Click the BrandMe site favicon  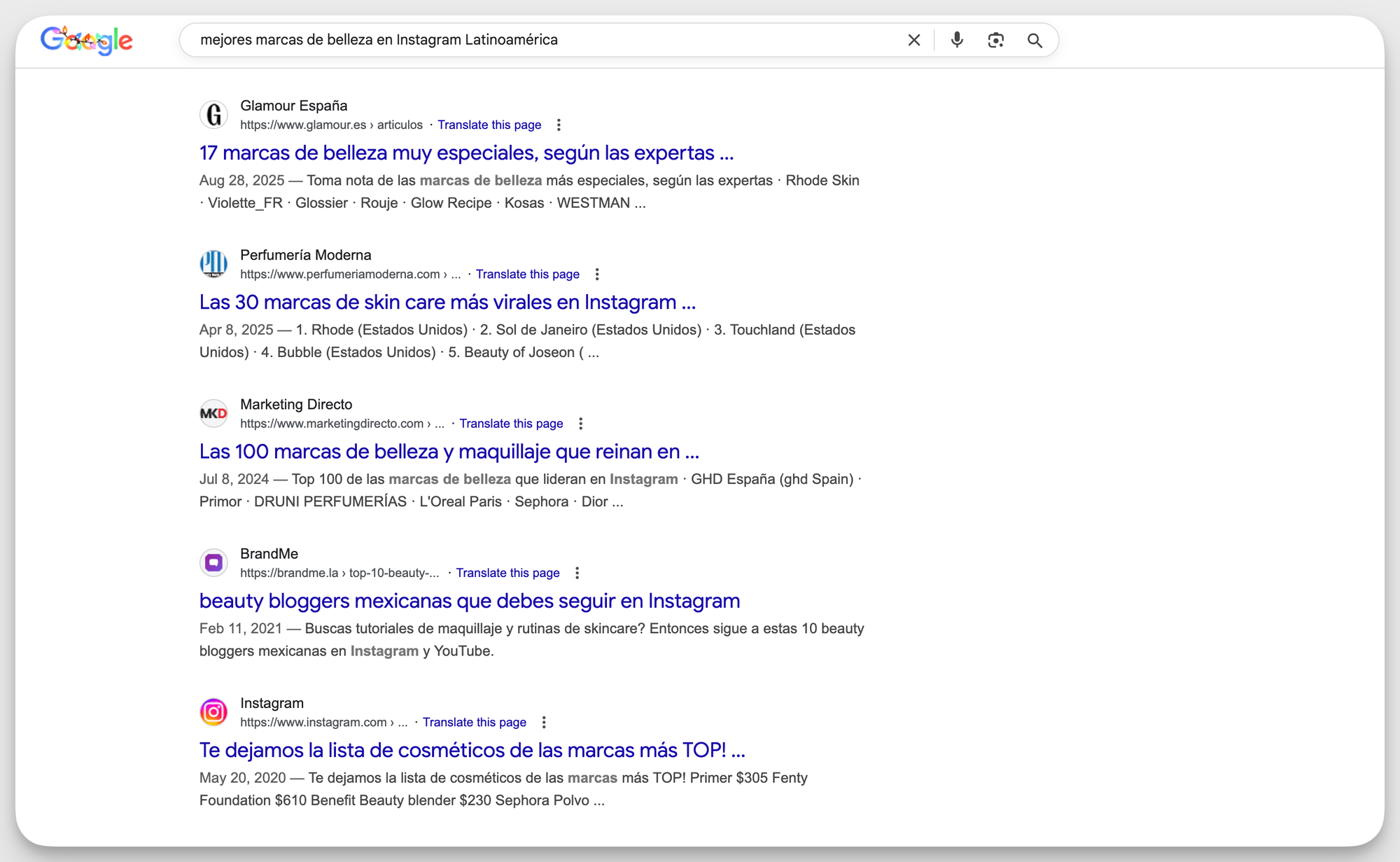213,562
